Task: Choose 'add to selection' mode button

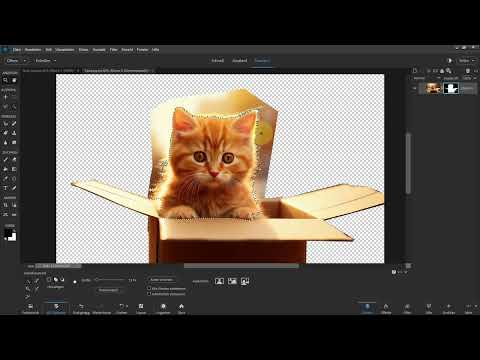Action: (56, 279)
